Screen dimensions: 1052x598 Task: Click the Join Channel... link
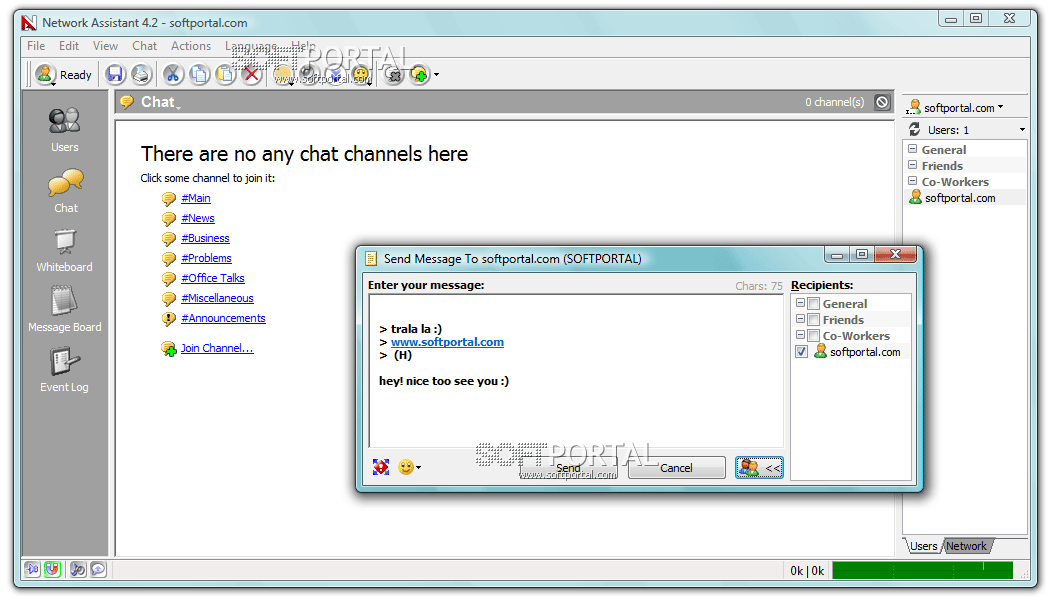pyautogui.click(x=217, y=348)
